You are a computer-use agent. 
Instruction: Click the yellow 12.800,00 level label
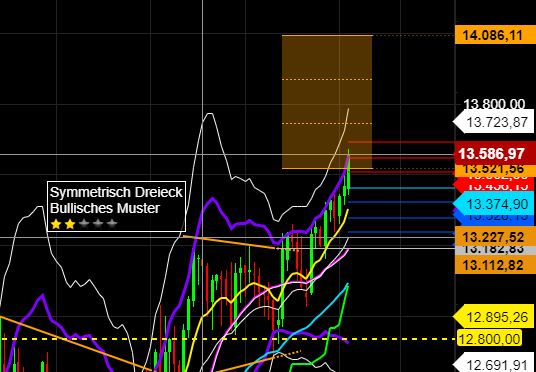coord(489,339)
